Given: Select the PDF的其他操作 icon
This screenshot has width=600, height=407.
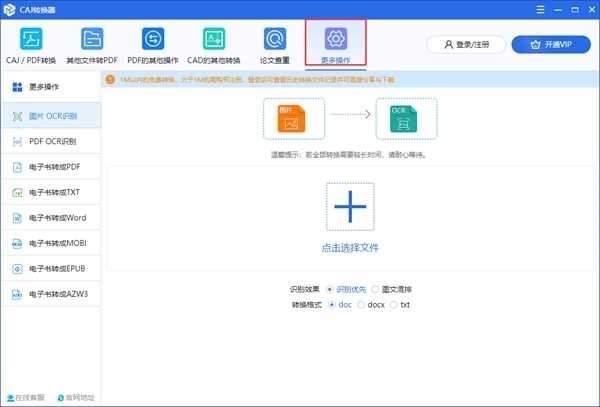Looking at the screenshot, I should (154, 39).
